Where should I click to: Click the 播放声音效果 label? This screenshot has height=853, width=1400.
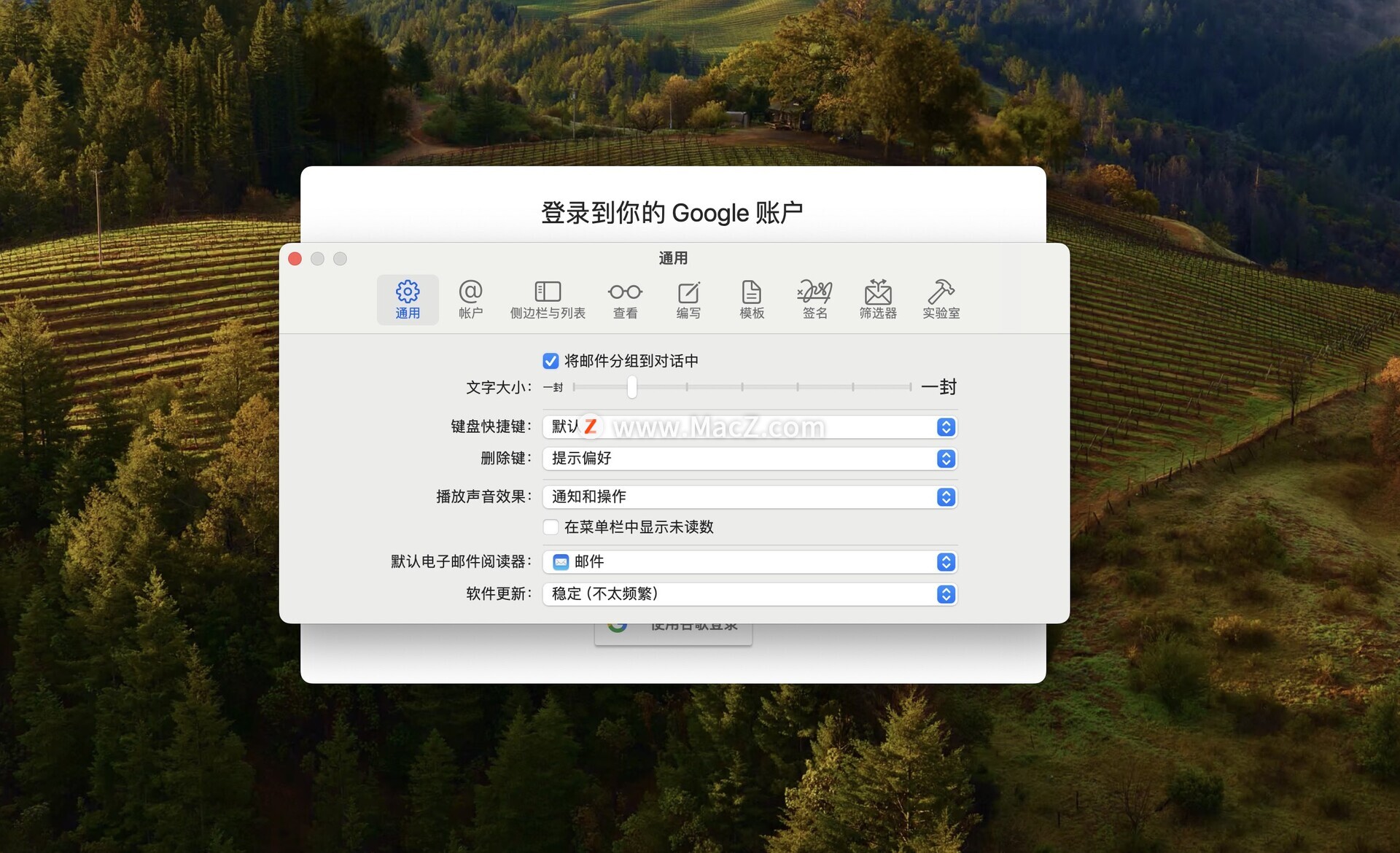point(484,497)
